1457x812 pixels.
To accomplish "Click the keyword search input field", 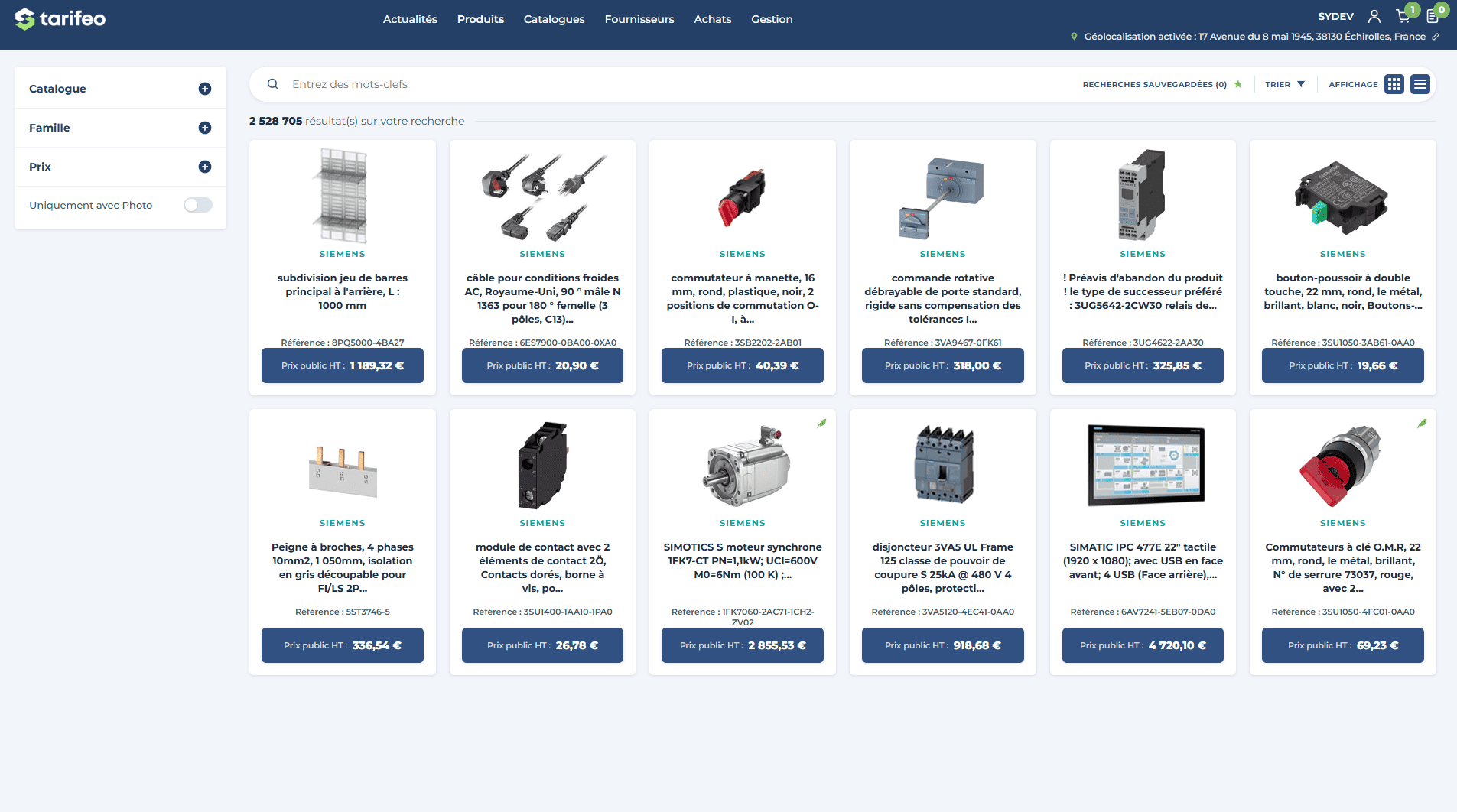I will pyautogui.click(x=673, y=84).
